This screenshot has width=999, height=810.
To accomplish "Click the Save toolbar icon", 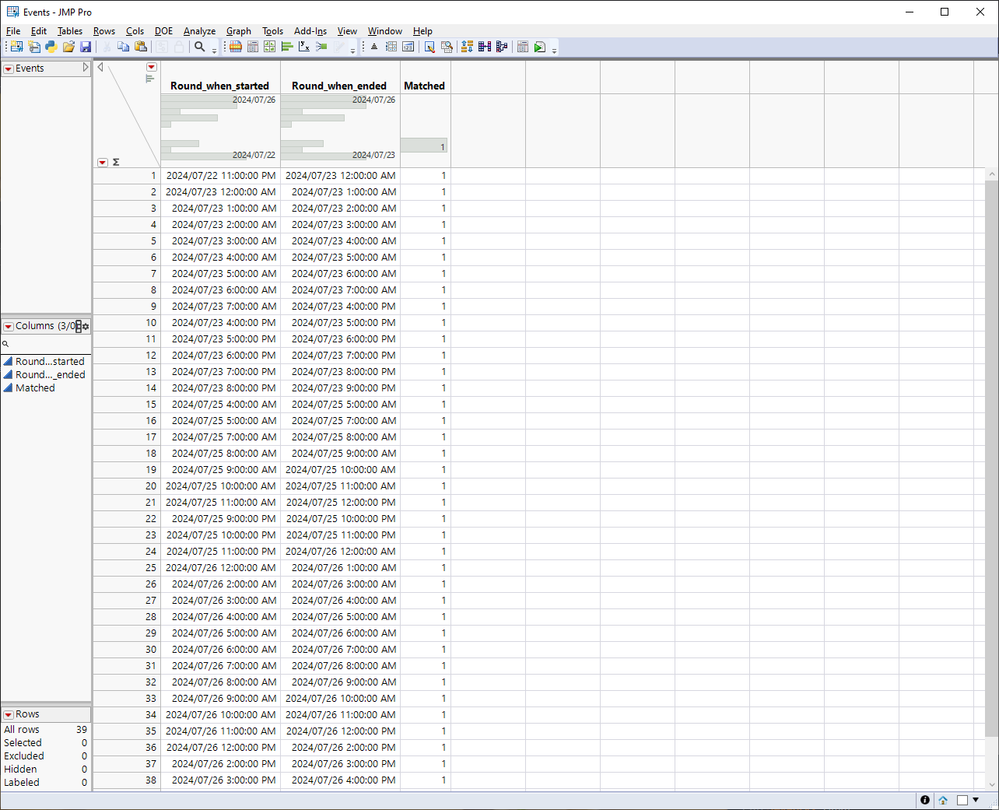I will tap(87, 46).
